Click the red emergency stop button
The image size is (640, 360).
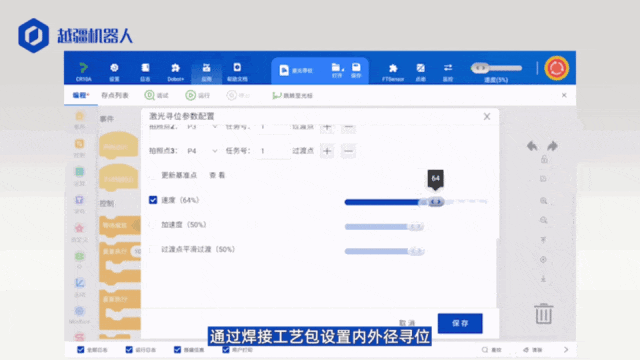[557, 68]
